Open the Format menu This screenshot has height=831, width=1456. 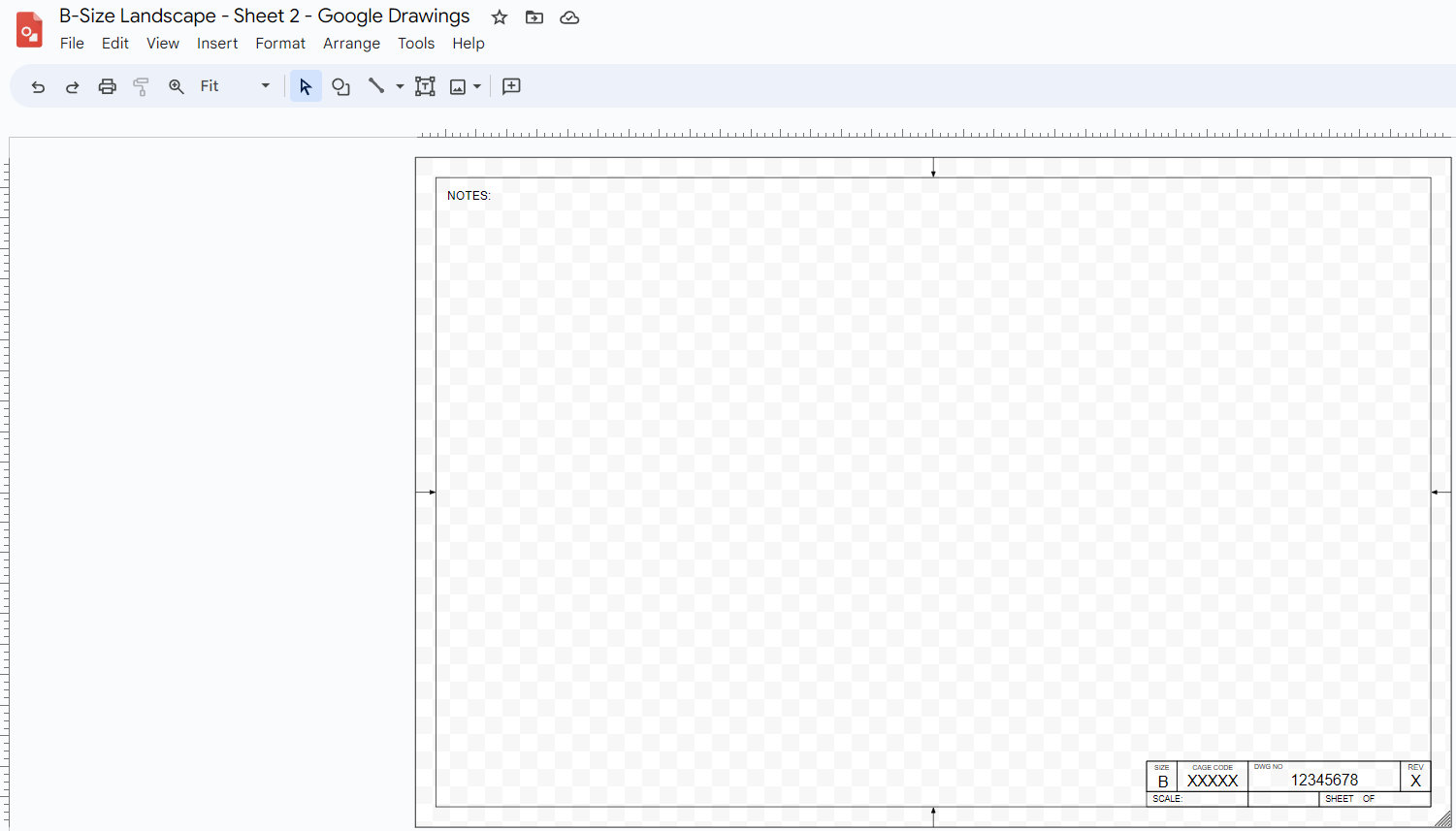pos(280,44)
